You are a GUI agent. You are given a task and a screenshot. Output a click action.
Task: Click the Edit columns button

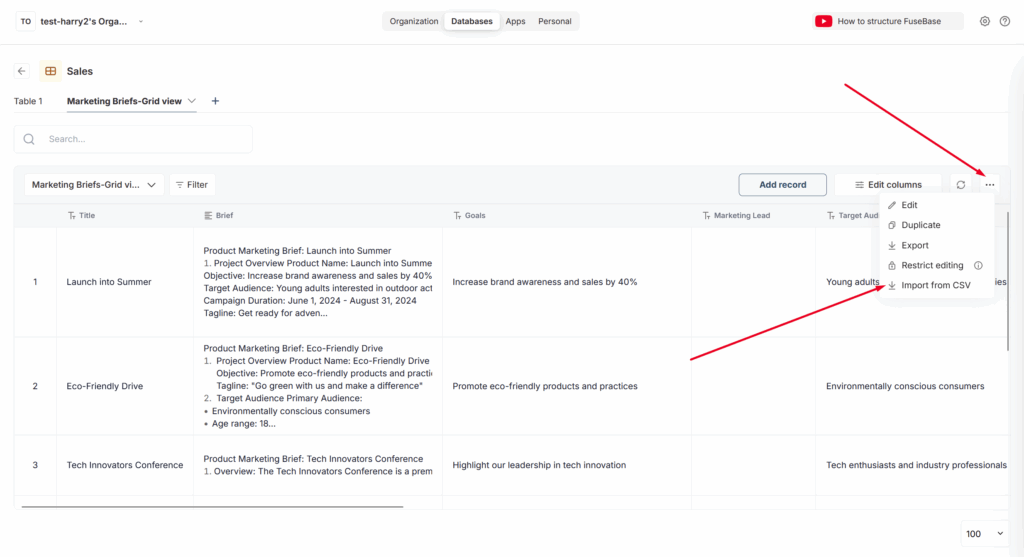coord(888,185)
